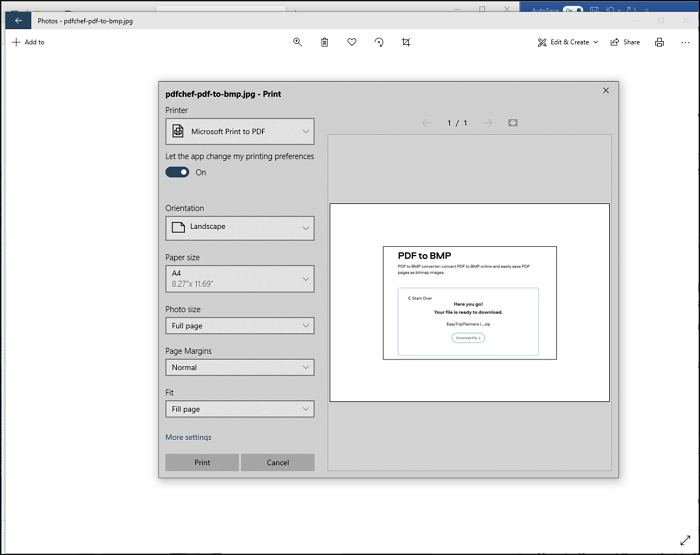
Task: Click the Cancel button
Action: [278, 462]
